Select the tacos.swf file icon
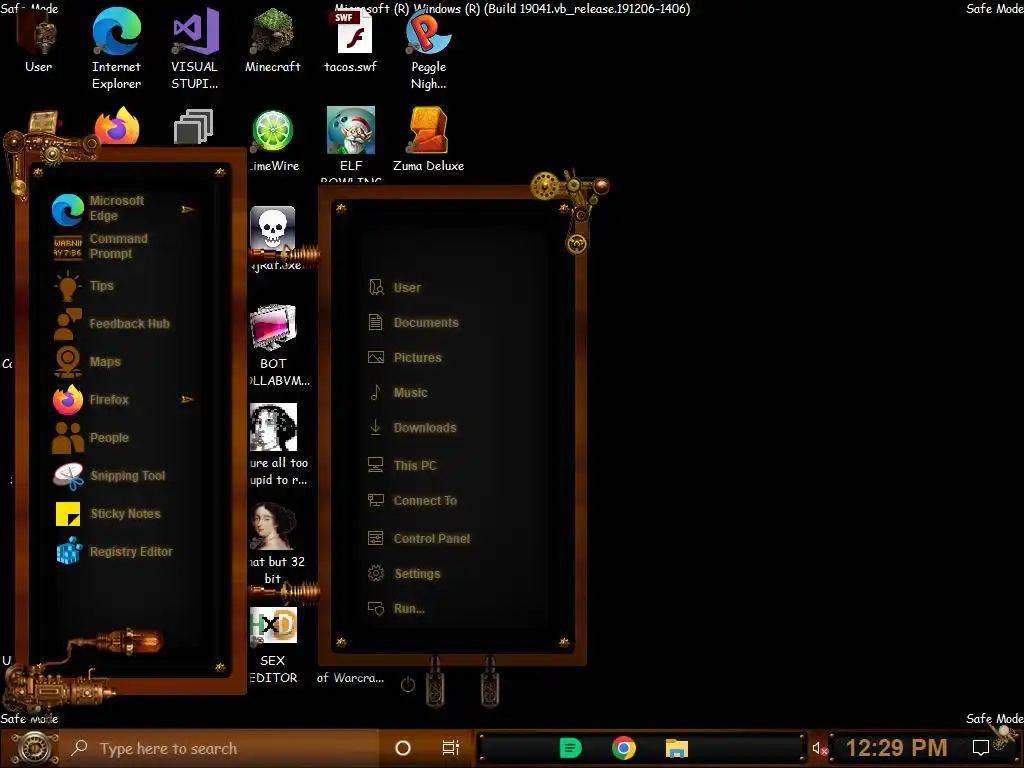Image resolution: width=1024 pixels, height=768 pixels. pos(351,42)
